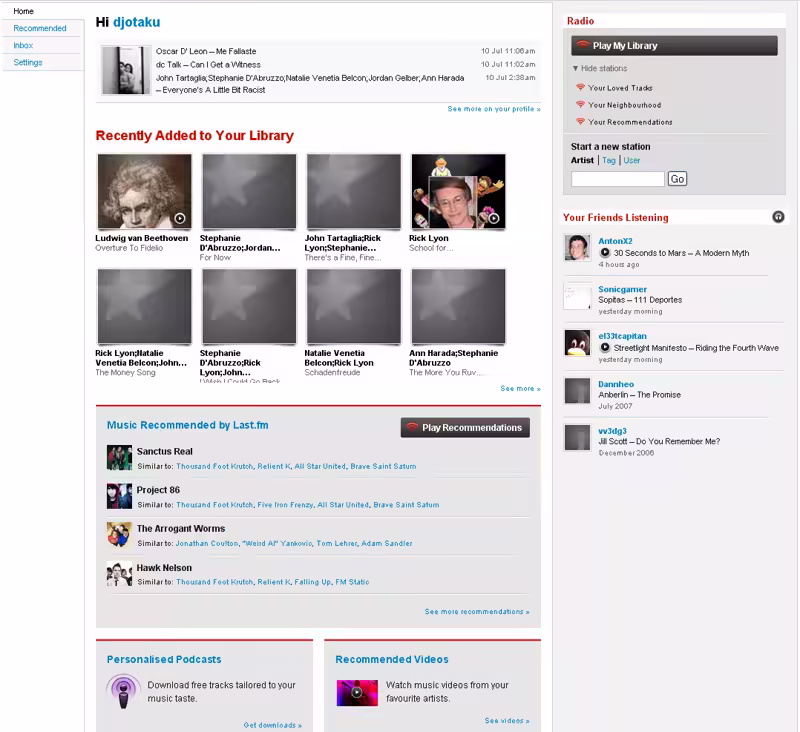Open AntonX2's avatar picture
The height and width of the screenshot is (732, 800).
[x=577, y=248]
